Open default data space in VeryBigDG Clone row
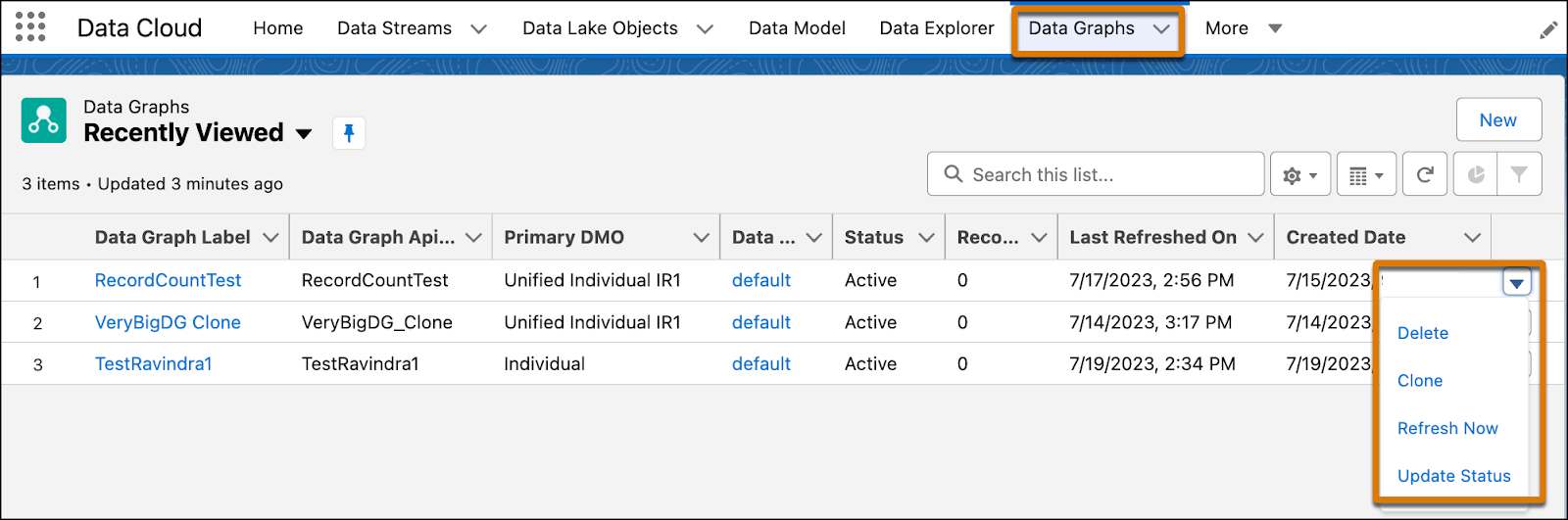1568x520 pixels. click(761, 322)
